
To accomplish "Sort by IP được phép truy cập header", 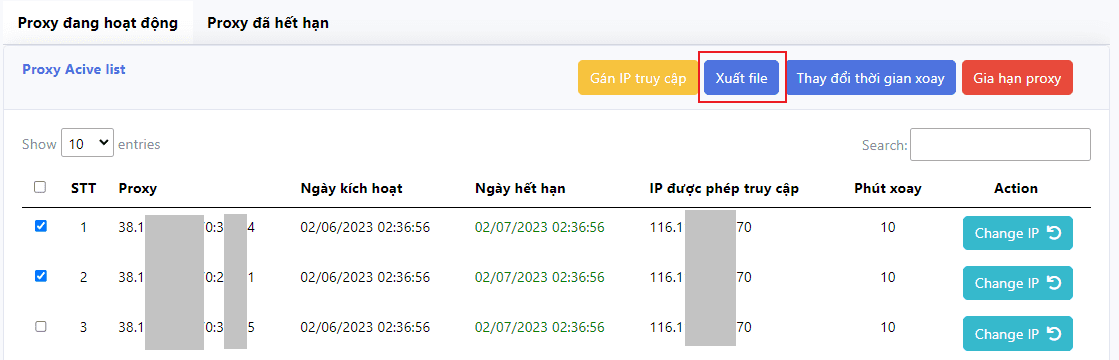I will coord(724,189).
